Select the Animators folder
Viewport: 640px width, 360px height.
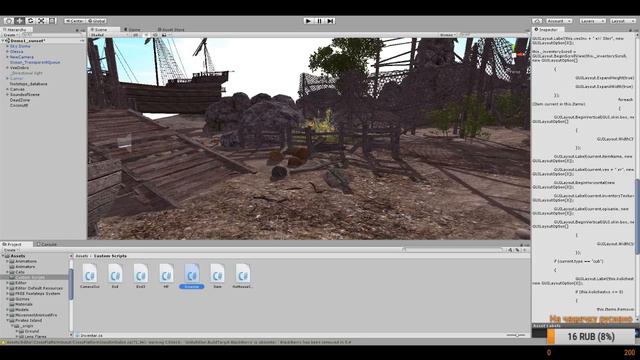tap(25, 267)
